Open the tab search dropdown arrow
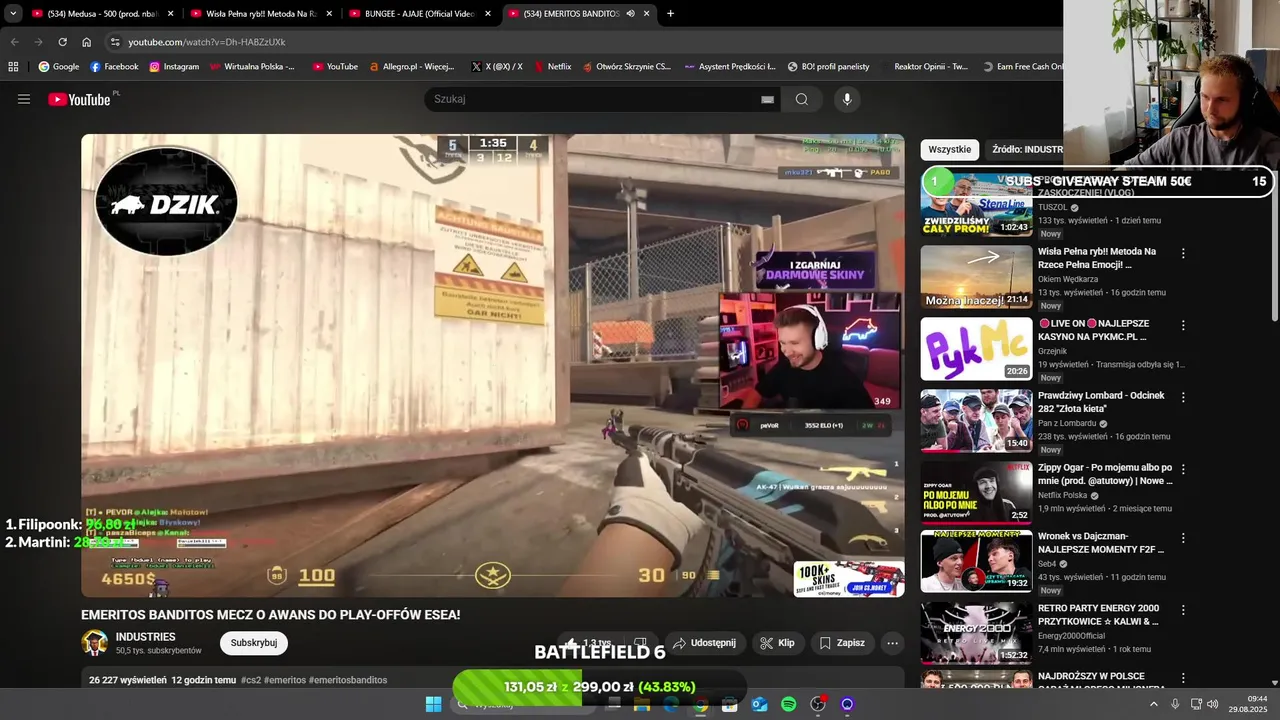The image size is (1280, 720). point(13,14)
